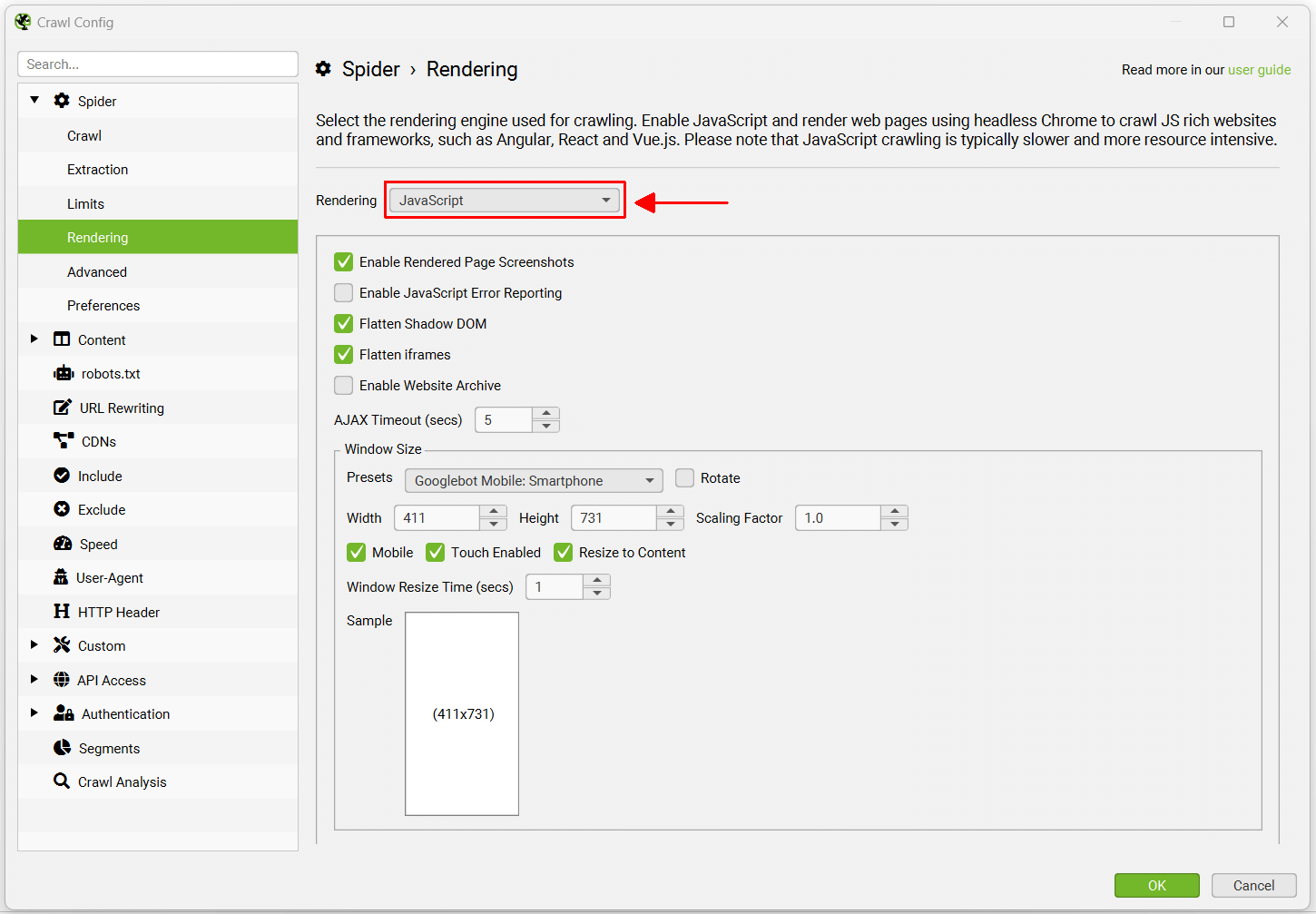Close the Crawl Config window

pos(1282,22)
